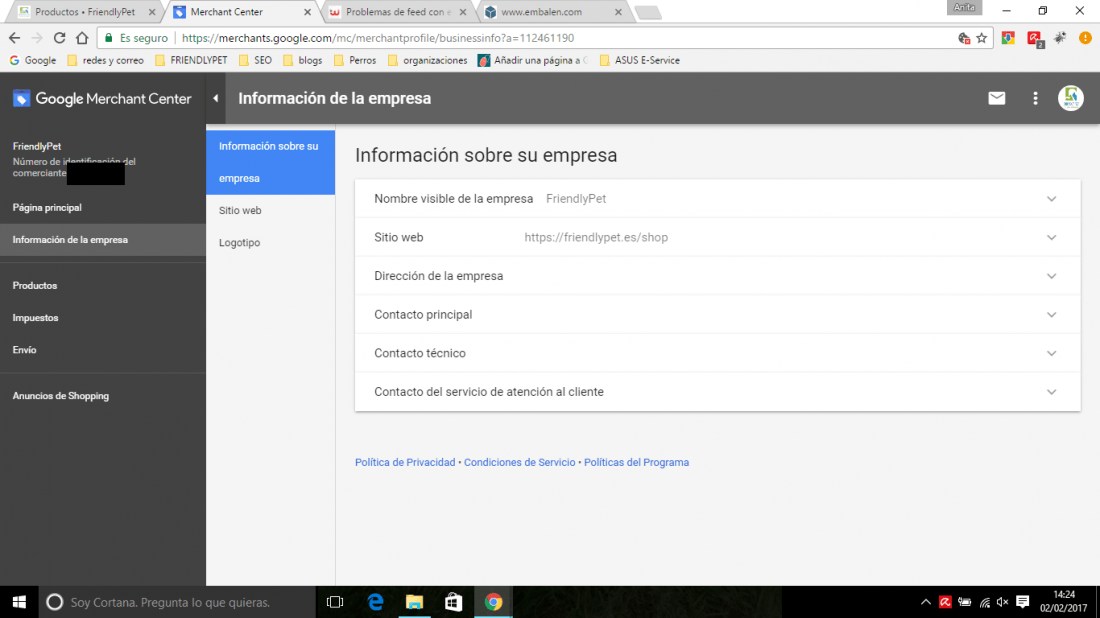The width and height of the screenshot is (1100, 618).
Task: Reload the page with refresh icon
Action: (60, 38)
